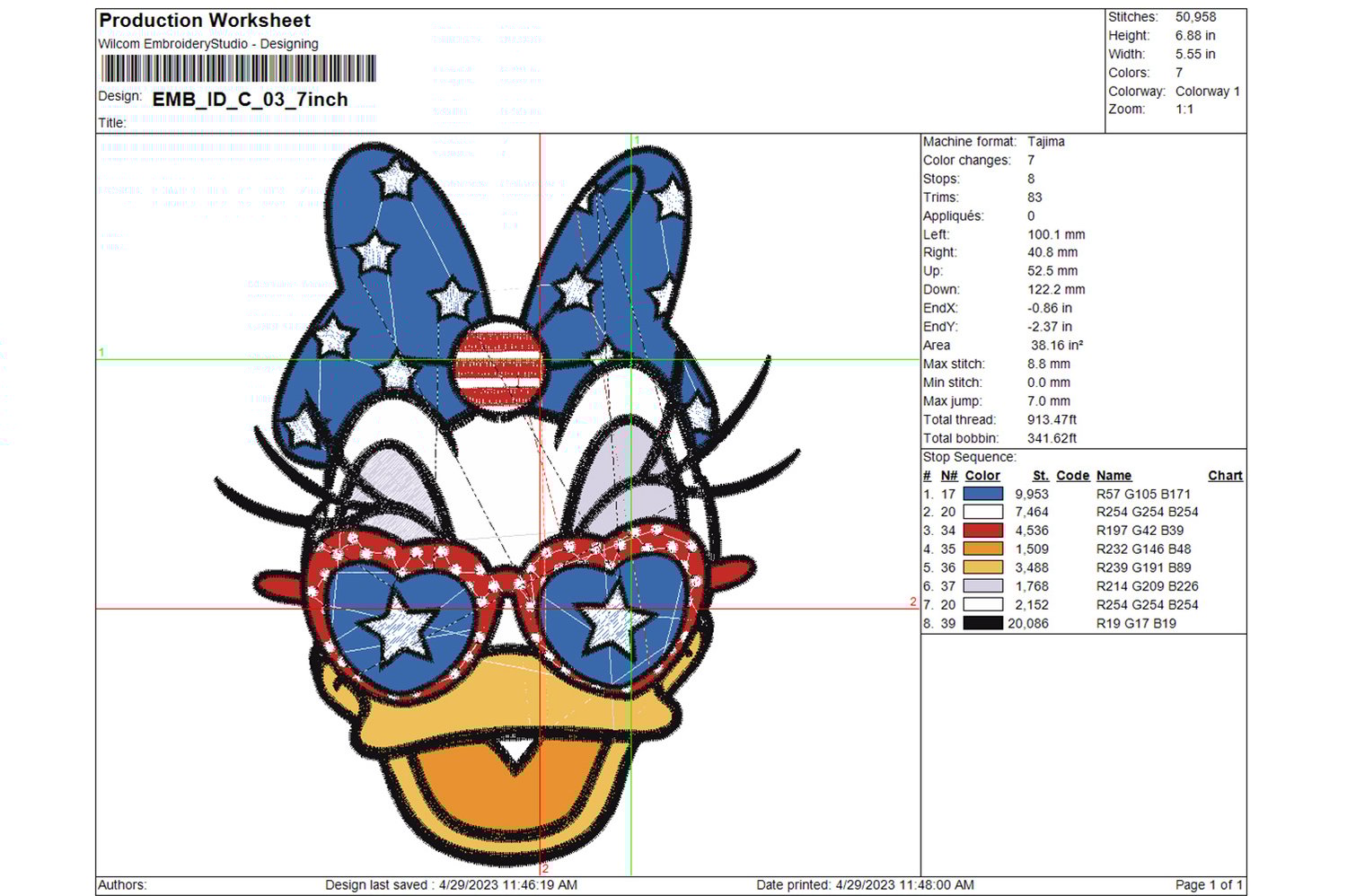Click the max stitch value '8.8 mm'

pos(1049,365)
